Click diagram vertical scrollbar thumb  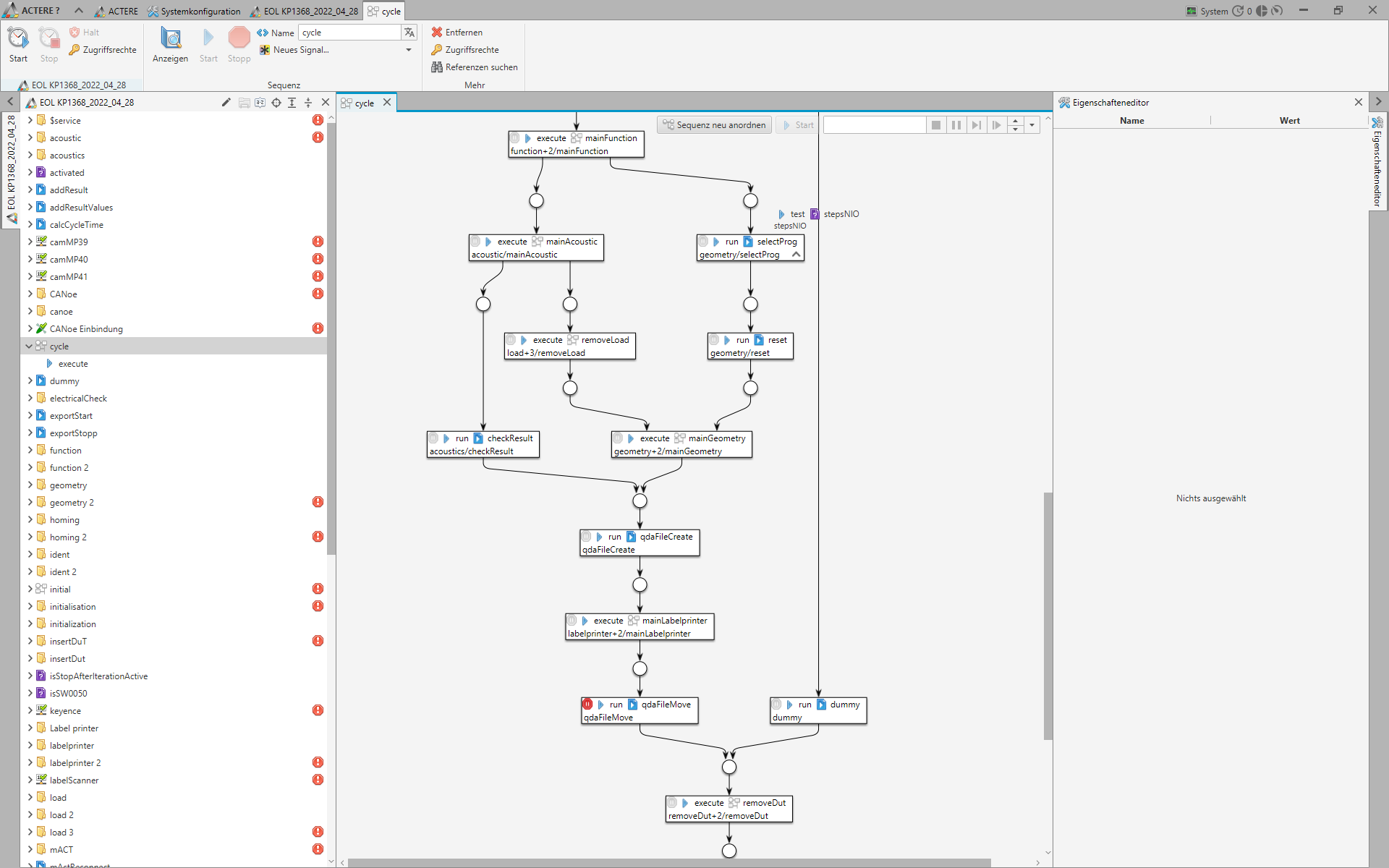coord(1048,616)
